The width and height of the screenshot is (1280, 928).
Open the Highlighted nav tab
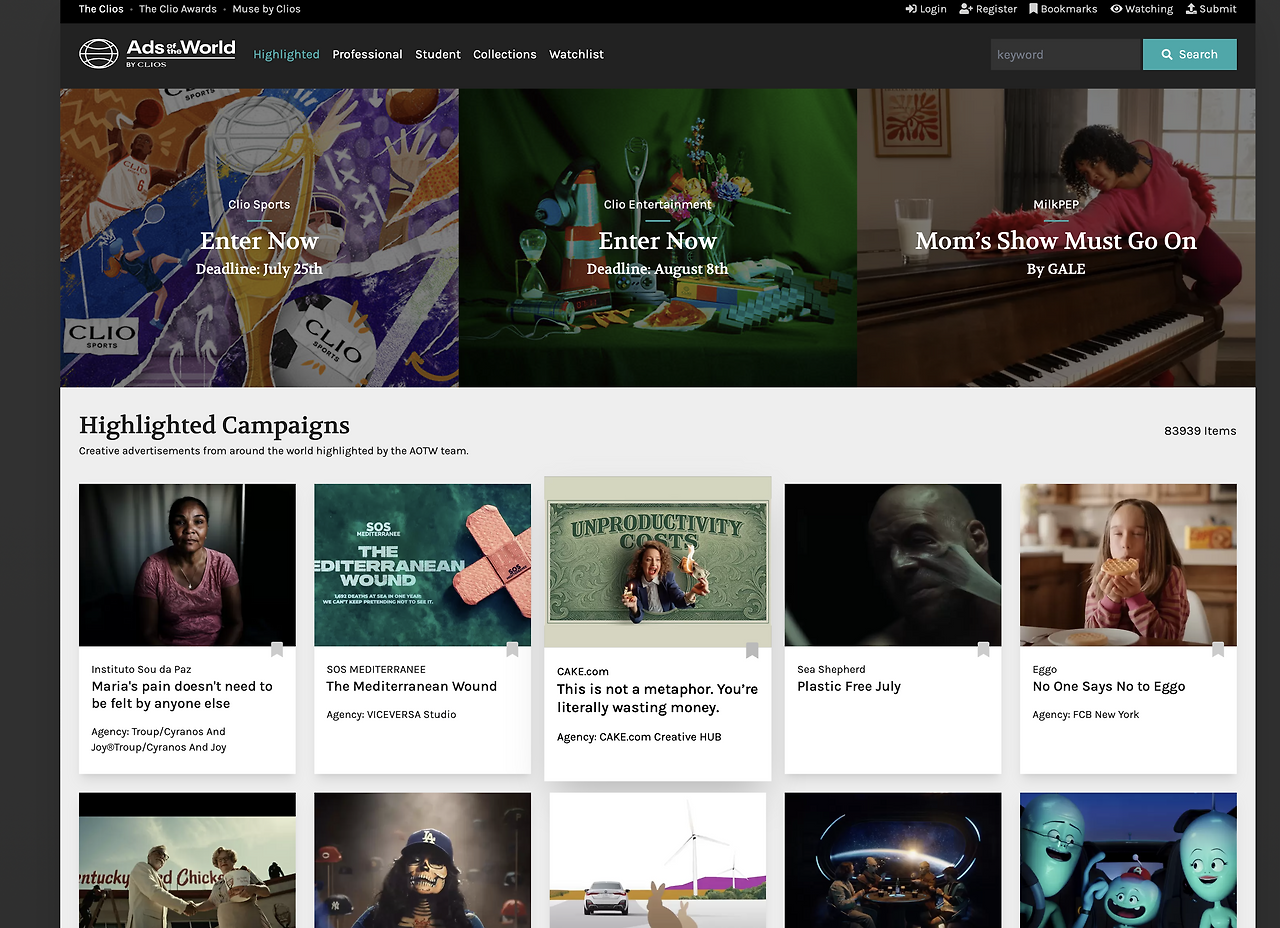coord(286,54)
